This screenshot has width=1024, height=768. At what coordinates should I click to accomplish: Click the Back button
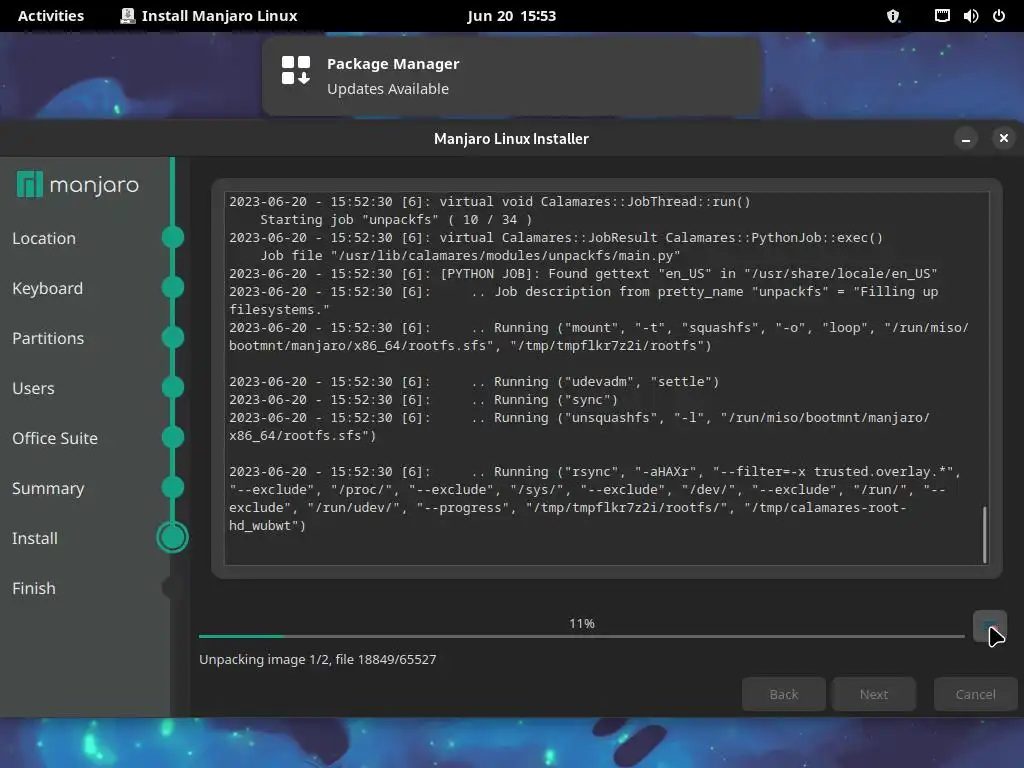click(784, 694)
